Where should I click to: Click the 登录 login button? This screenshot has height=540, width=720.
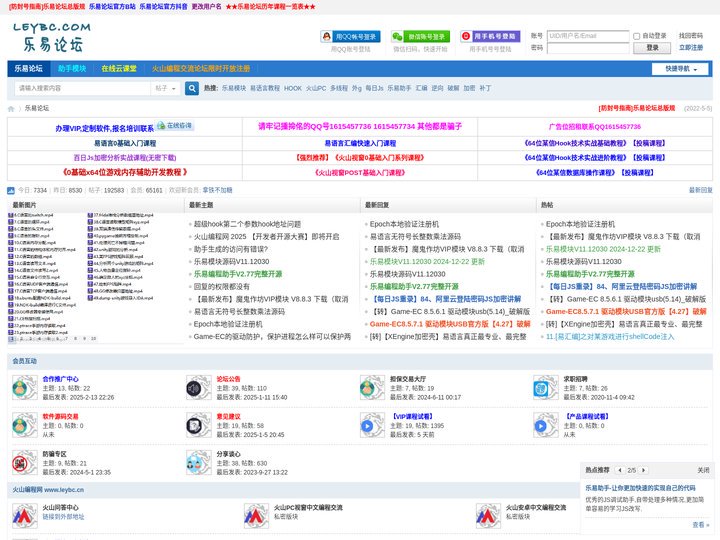pos(652,48)
